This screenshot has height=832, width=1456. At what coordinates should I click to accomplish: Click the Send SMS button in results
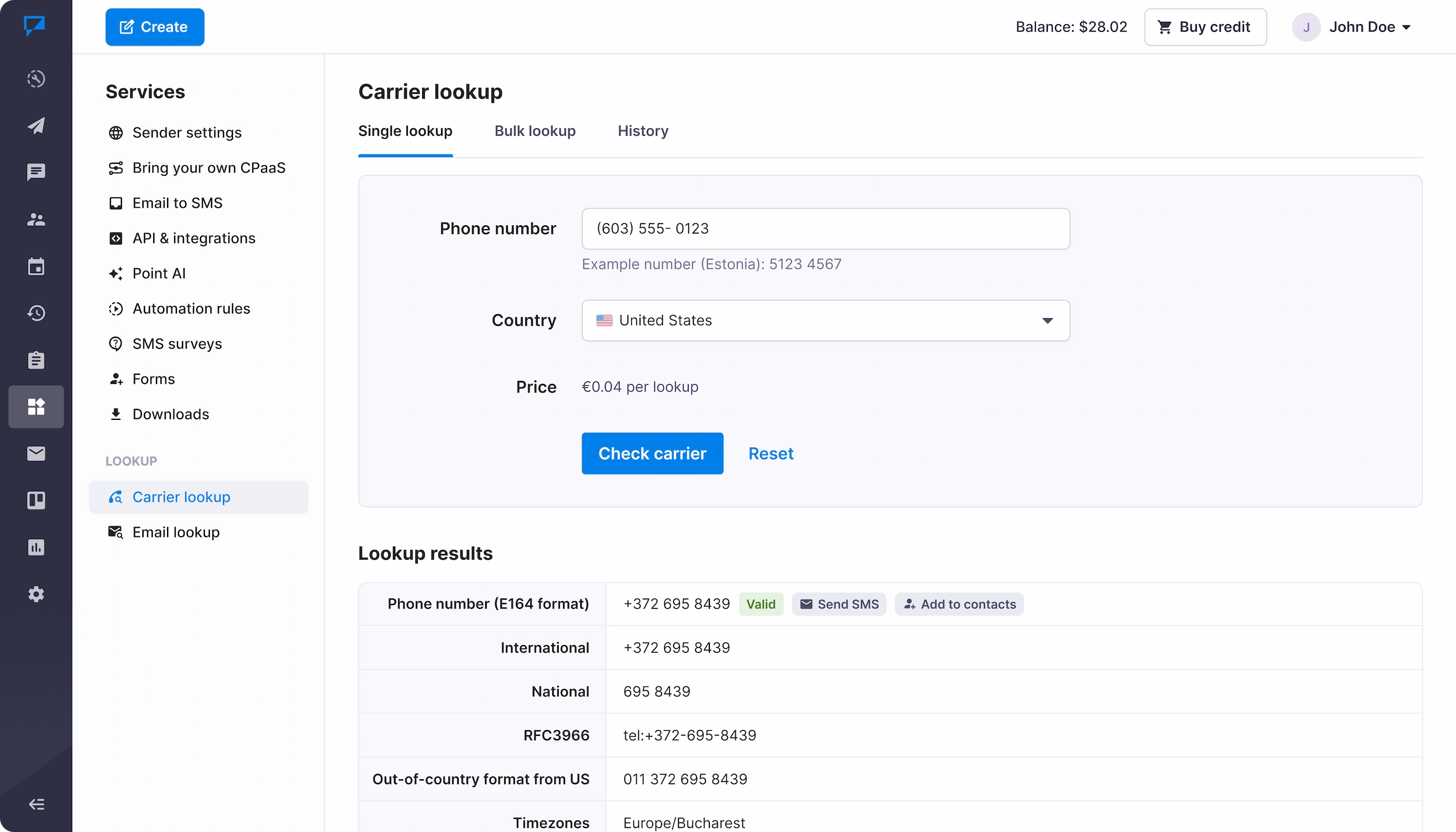[x=838, y=604]
